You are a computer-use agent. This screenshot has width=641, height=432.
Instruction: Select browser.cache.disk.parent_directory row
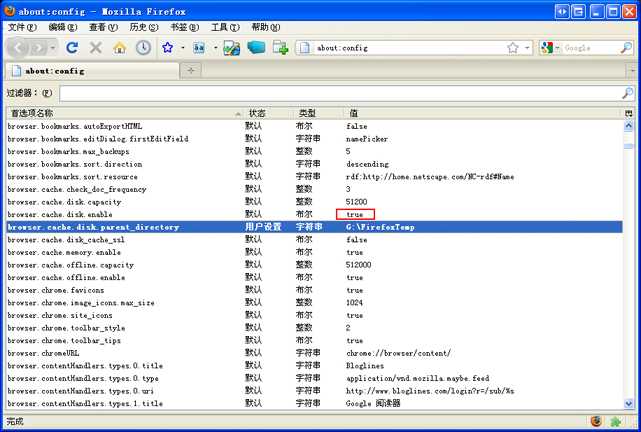pos(314,227)
